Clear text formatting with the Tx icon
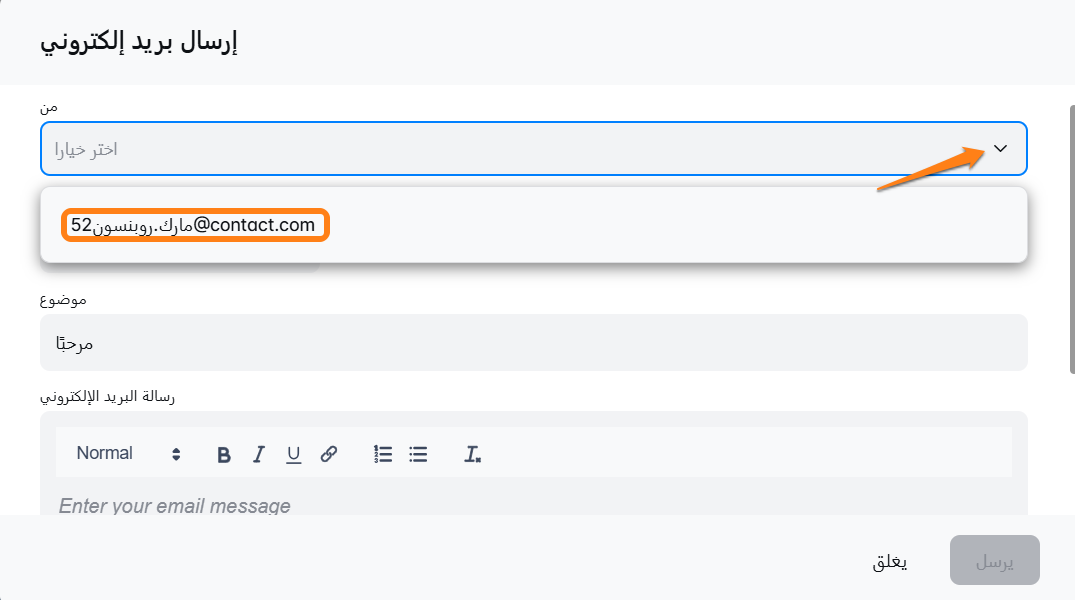The image size is (1075, 600). click(x=473, y=454)
